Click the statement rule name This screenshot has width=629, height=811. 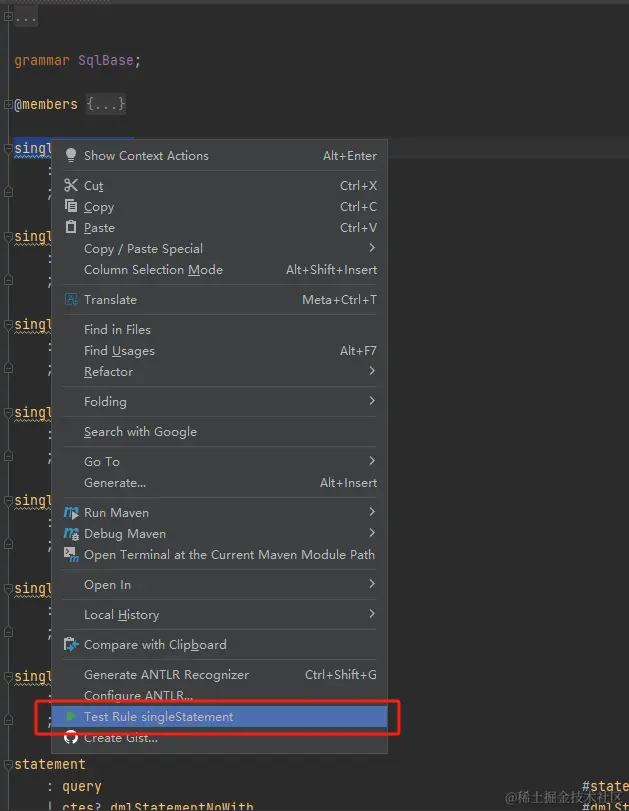pos(50,764)
